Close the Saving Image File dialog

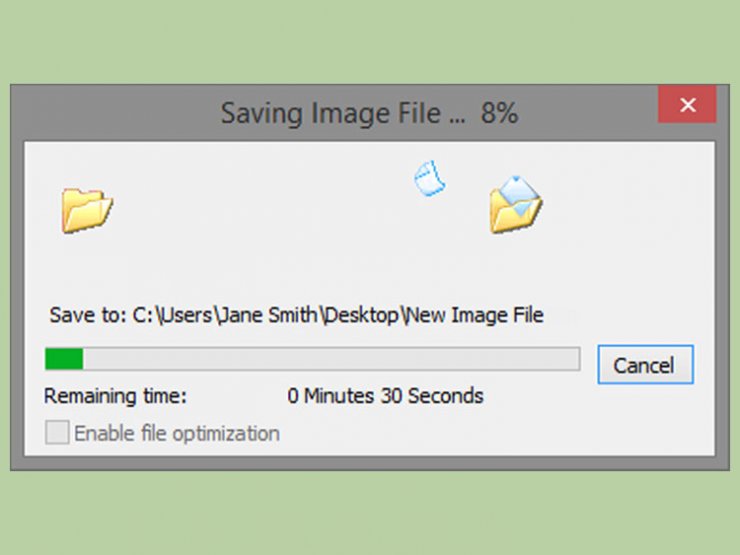point(688,104)
